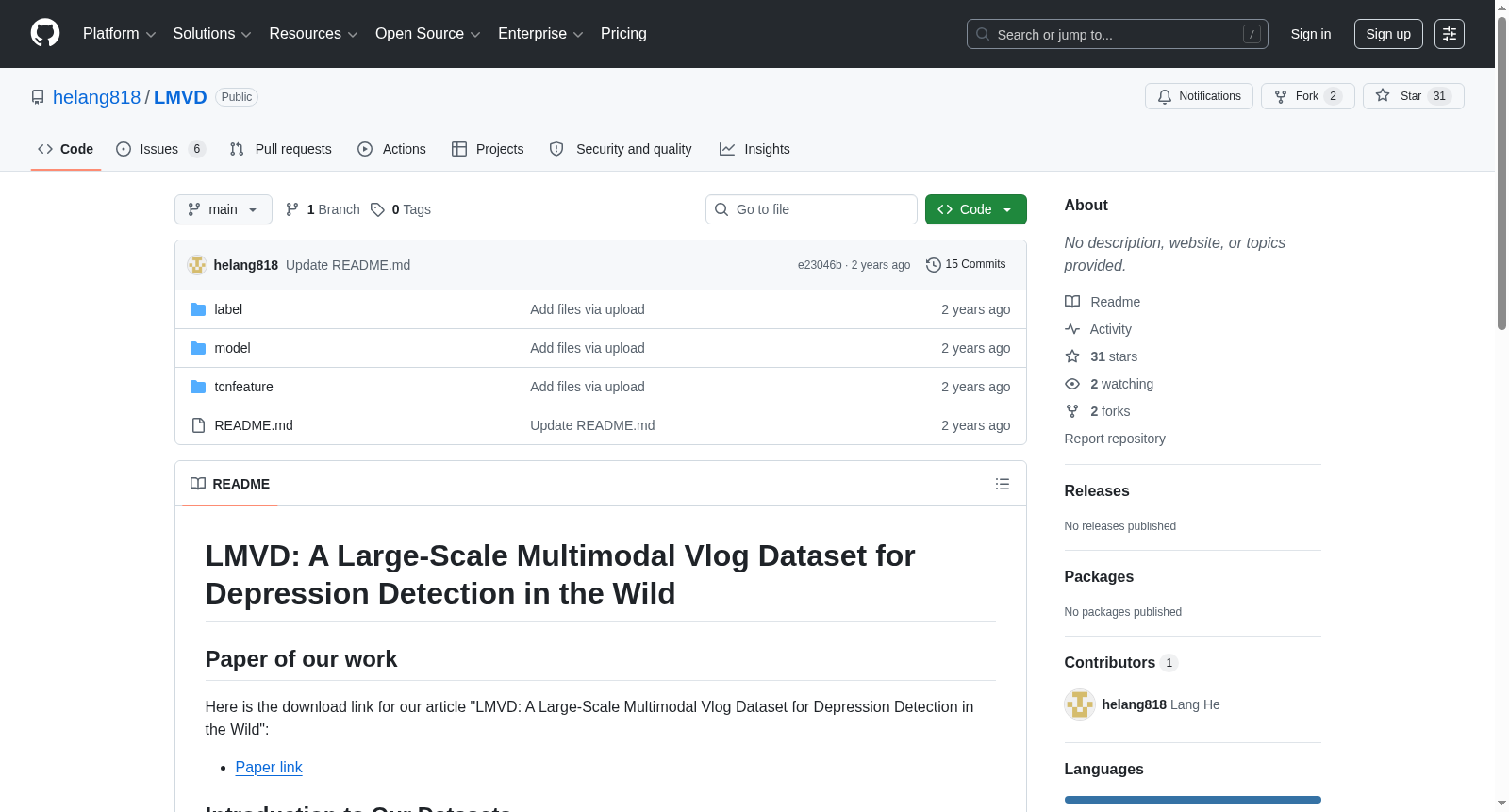
Task: Click the Sign up button
Action: pos(1388,34)
